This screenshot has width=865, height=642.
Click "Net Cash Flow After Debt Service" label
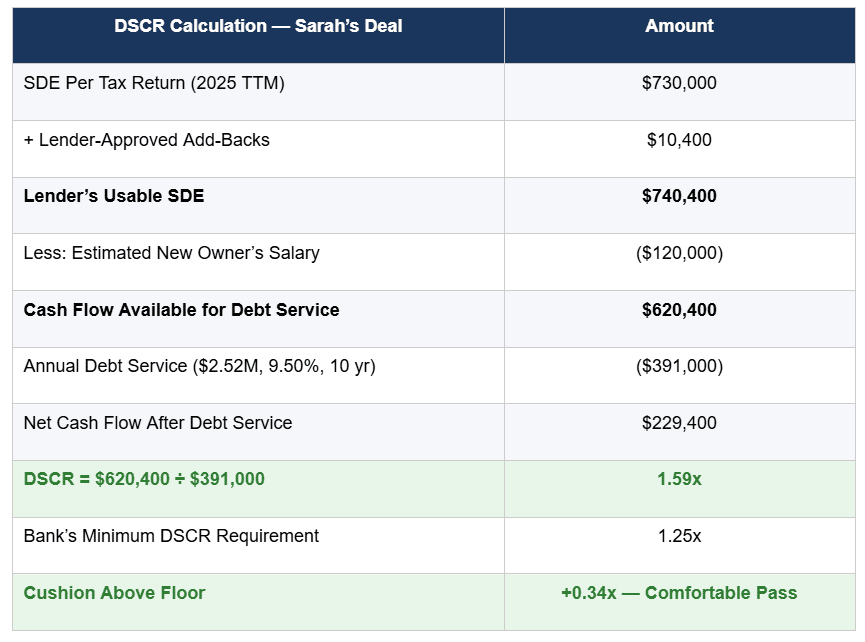tap(158, 423)
